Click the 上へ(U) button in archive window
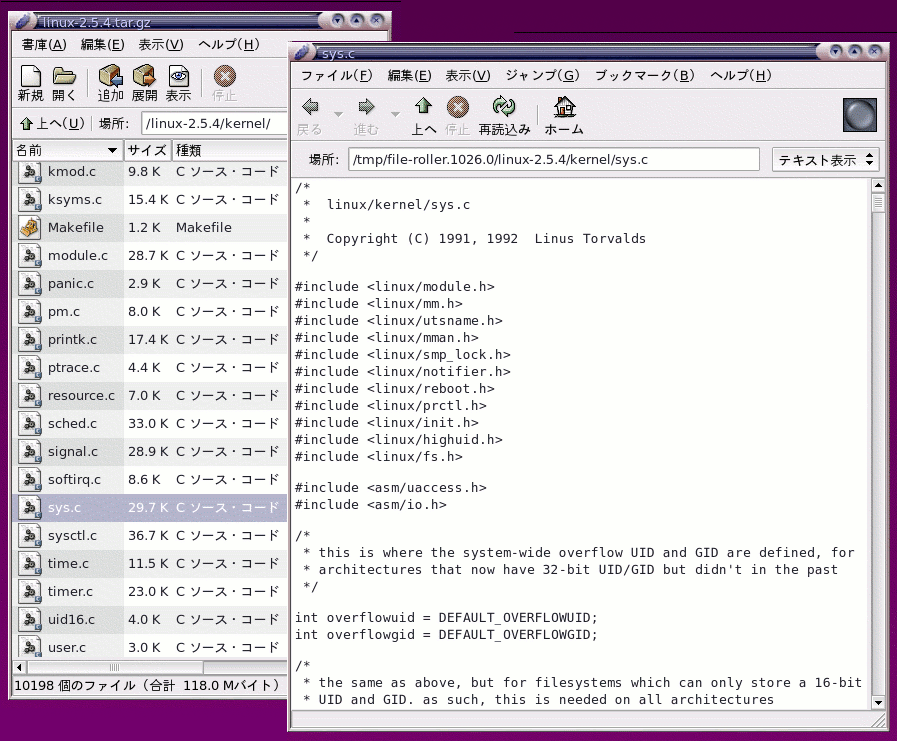Viewport: 897px width, 741px height. point(52,124)
